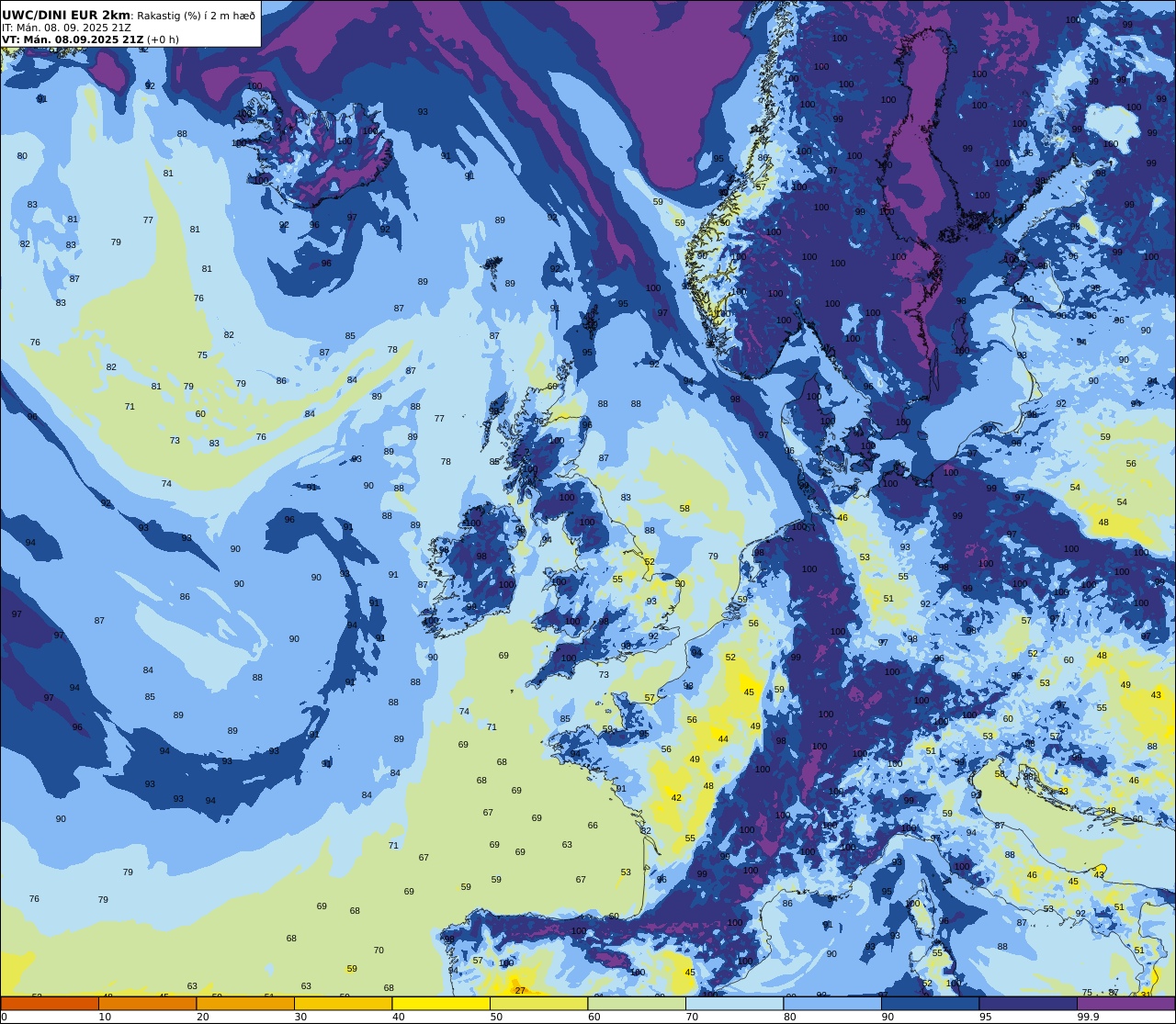Click the 'VT: Mán. 08.09.2025 21Z (+0 h)' line
This screenshot has height=1024, width=1176.
point(90,39)
